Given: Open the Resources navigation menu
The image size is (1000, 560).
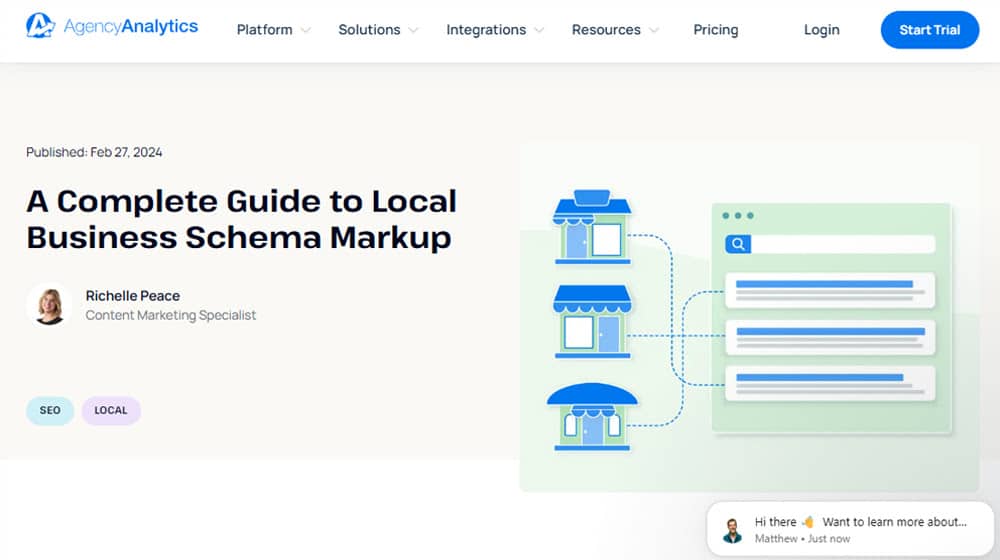Looking at the screenshot, I should point(615,30).
